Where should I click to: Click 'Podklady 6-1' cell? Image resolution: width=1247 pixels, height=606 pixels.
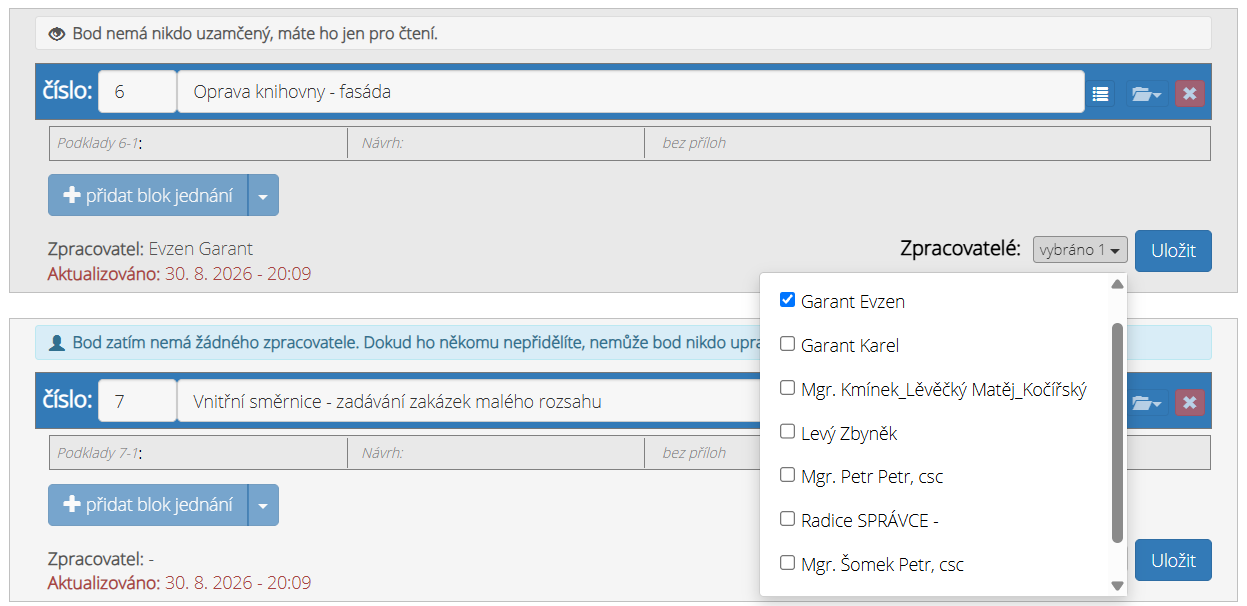coord(198,143)
